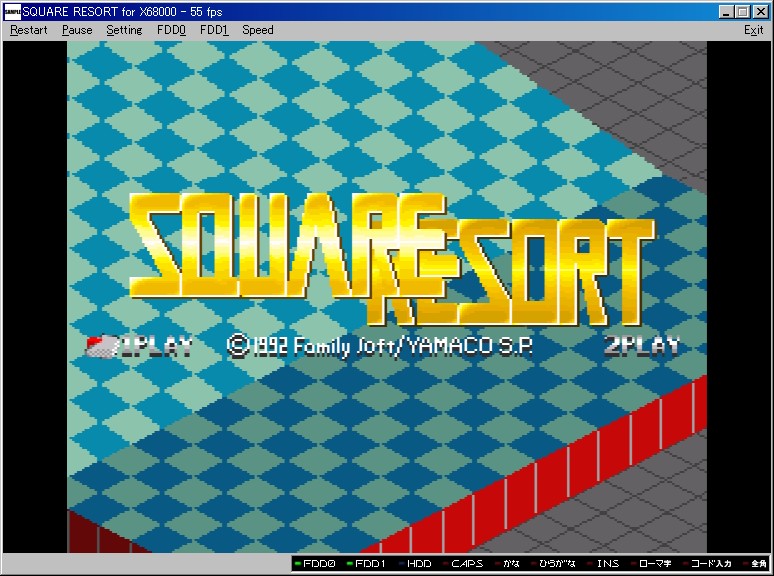This screenshot has width=774, height=576.
Task: Select the 2PLAY option on title screen
Action: (x=641, y=347)
